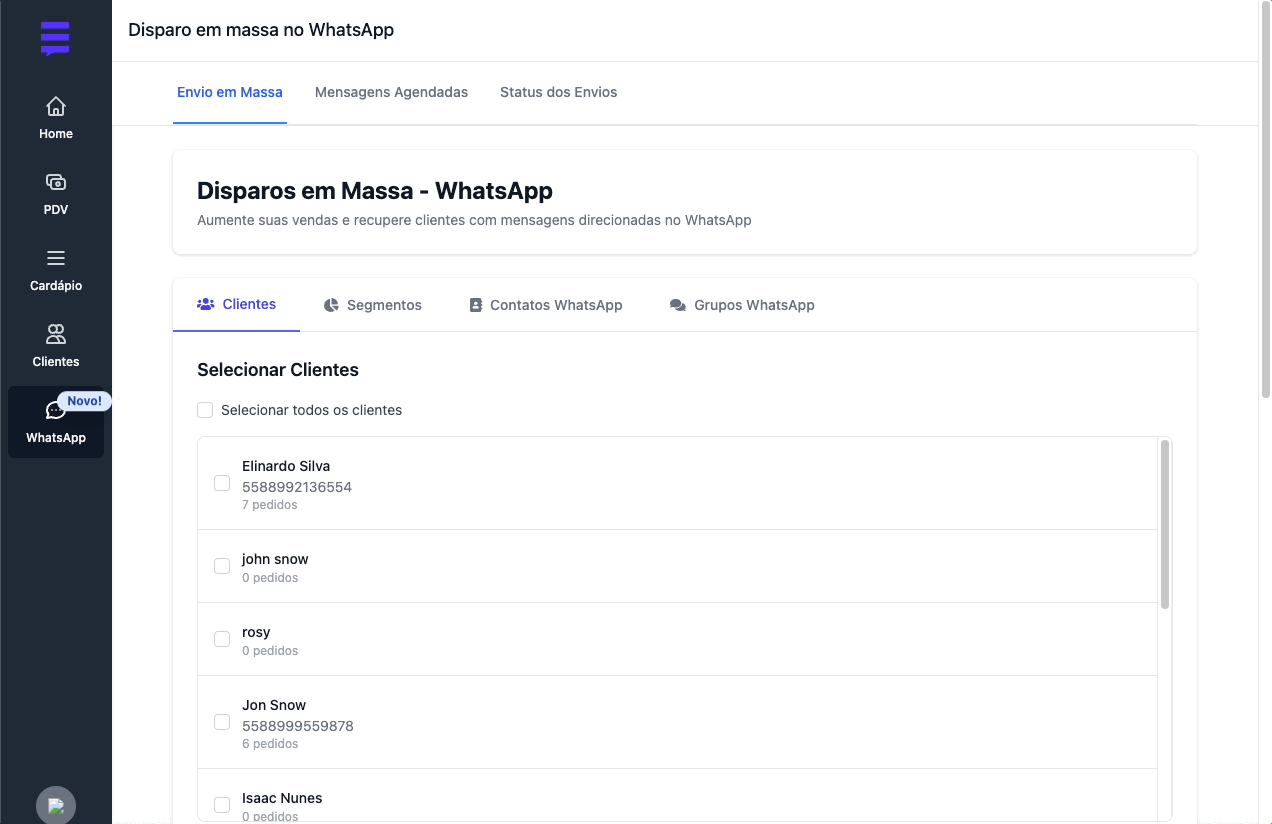Image resolution: width=1272 pixels, height=824 pixels.
Task: Switch to Mensagens Agendadas tab
Action: coord(391,92)
